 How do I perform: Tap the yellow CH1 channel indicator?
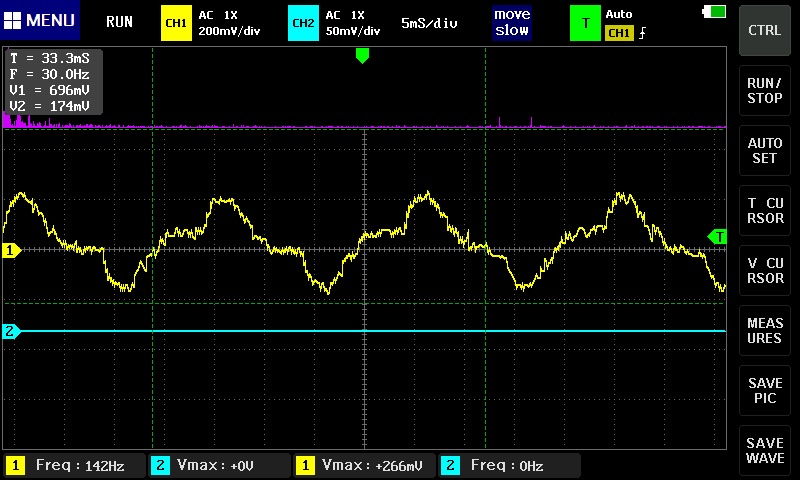point(175,22)
